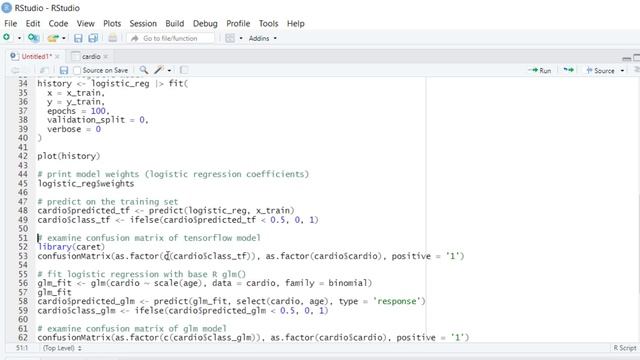Click the document outline icon
The width and height of the screenshot is (640, 360).
tap(636, 70)
